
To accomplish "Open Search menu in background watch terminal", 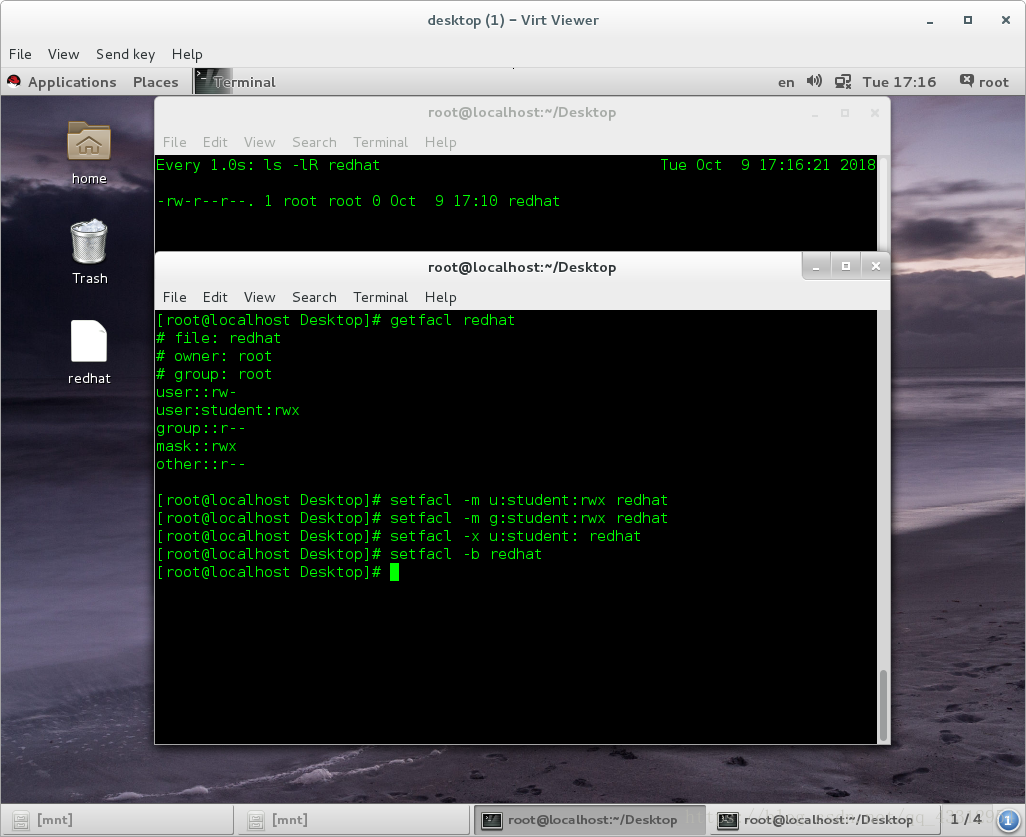I will tap(314, 142).
